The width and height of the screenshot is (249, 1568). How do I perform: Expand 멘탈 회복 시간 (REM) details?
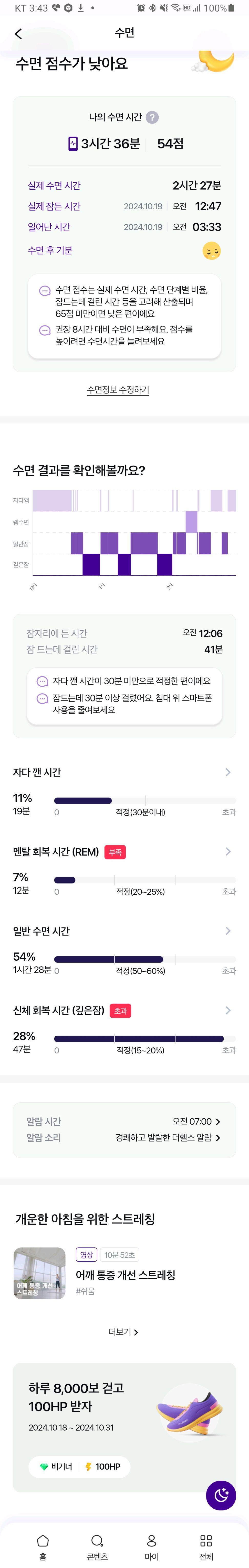coord(228,852)
